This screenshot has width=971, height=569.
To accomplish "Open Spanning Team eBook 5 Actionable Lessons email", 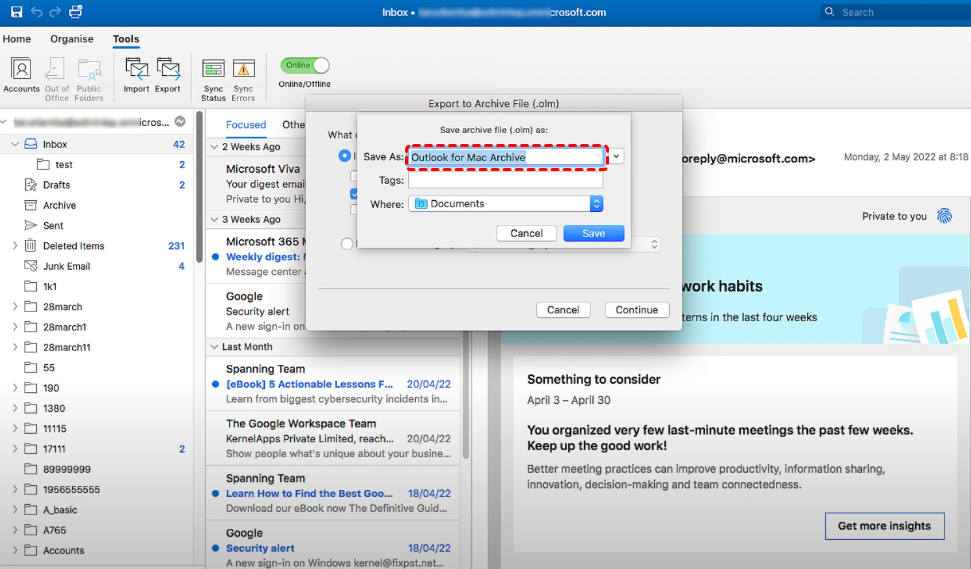I will [333, 384].
